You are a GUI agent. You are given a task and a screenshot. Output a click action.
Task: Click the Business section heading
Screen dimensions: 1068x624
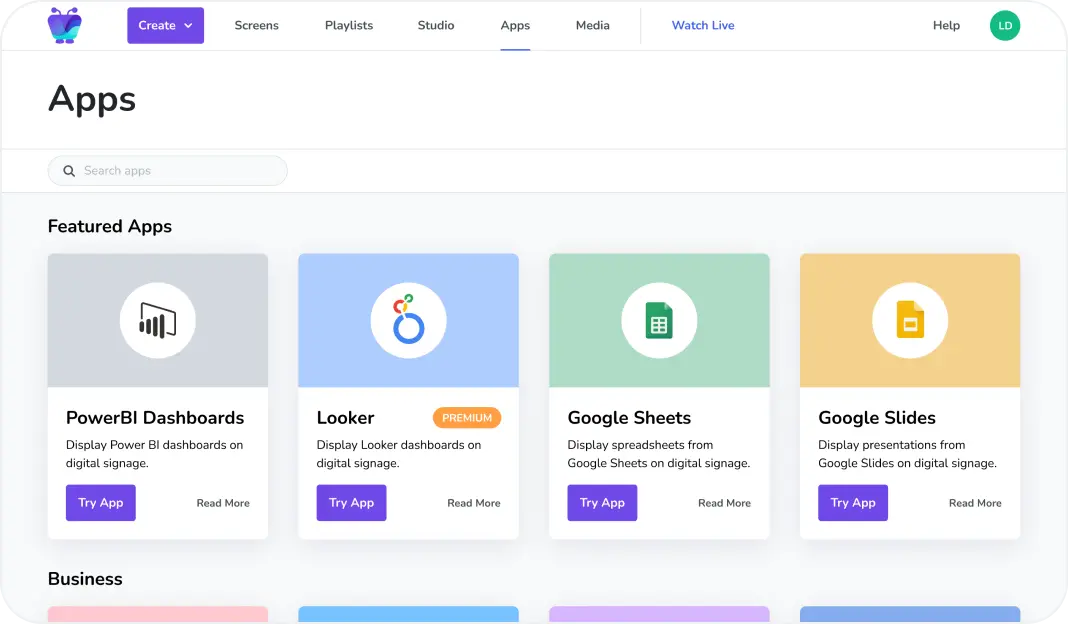click(85, 578)
